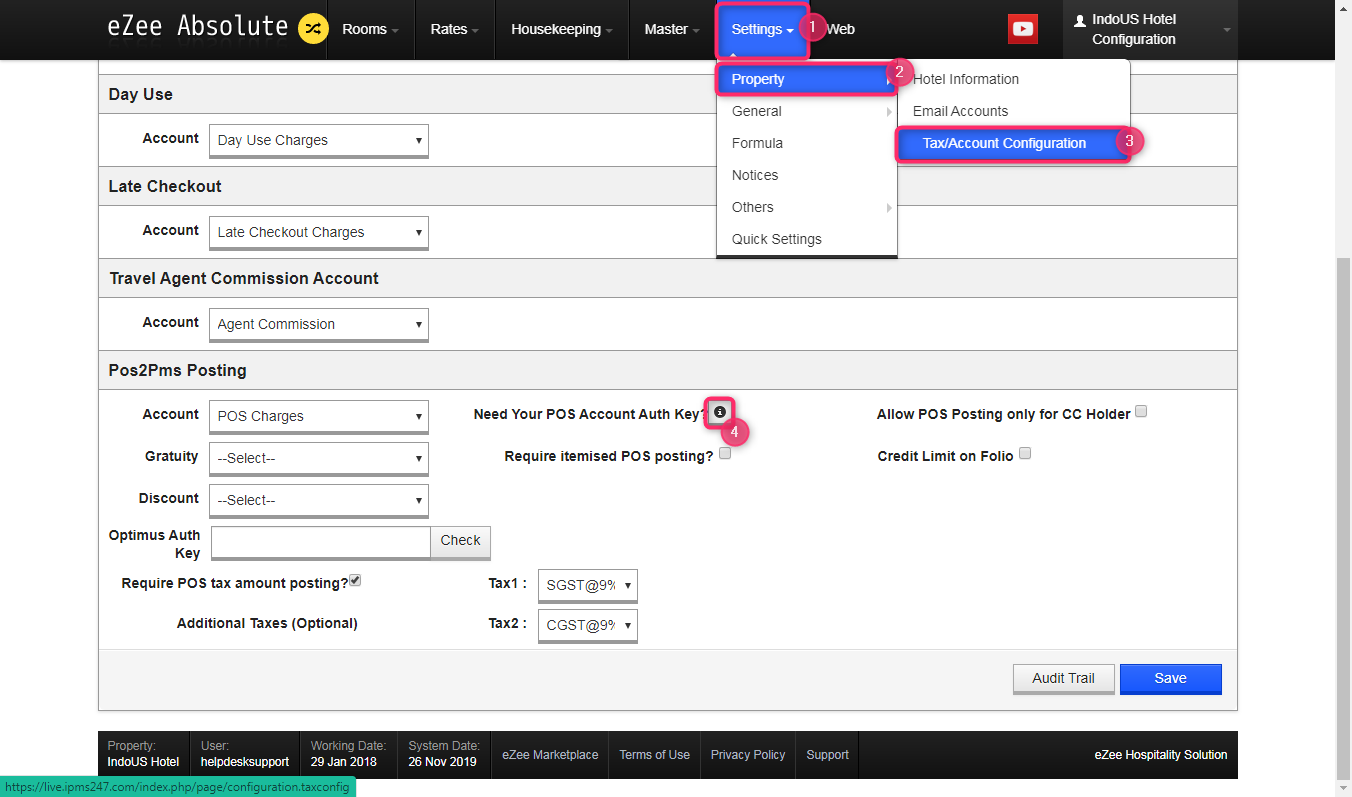Open the Support footer link

click(x=827, y=755)
